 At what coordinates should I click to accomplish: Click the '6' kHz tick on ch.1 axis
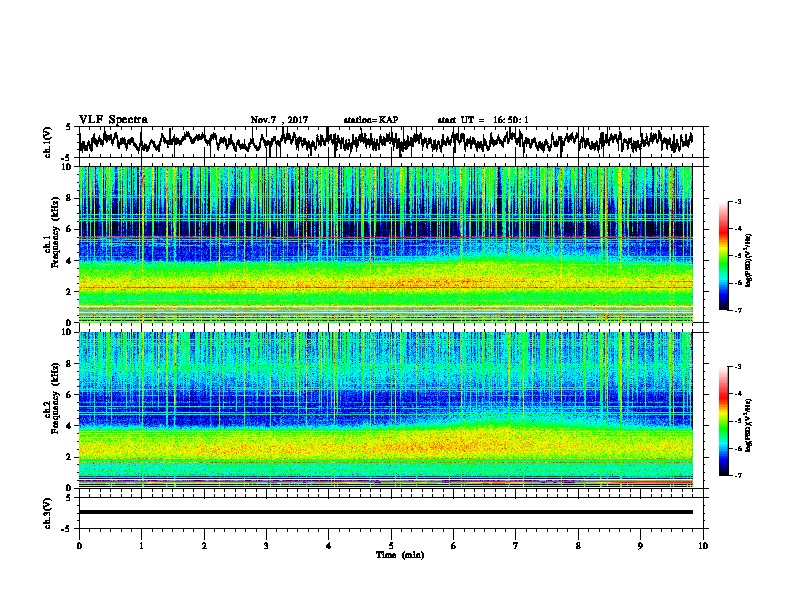tap(70, 229)
